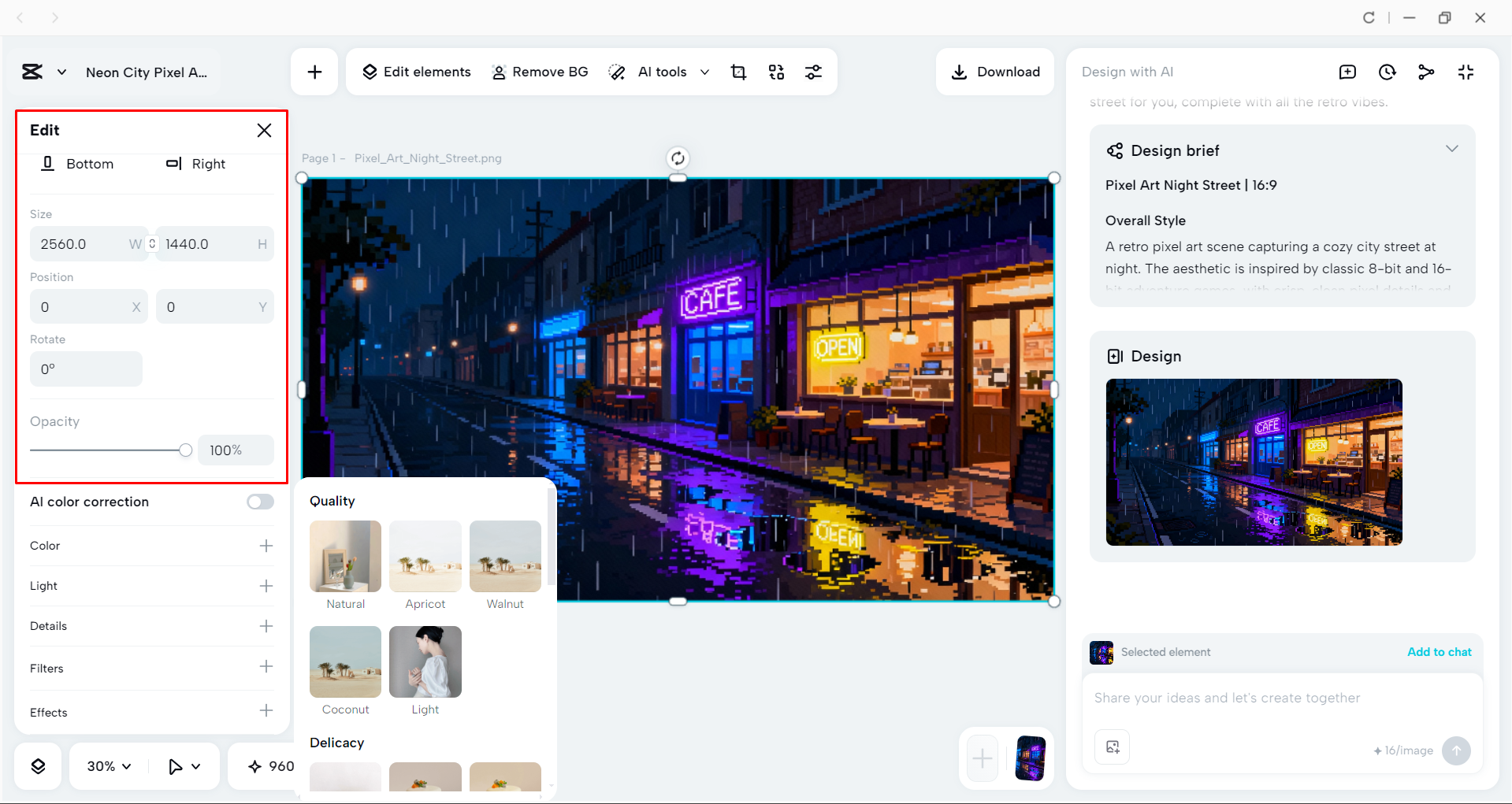This screenshot has width=1512, height=804.
Task: Go forward using the right arrow
Action: click(54, 17)
